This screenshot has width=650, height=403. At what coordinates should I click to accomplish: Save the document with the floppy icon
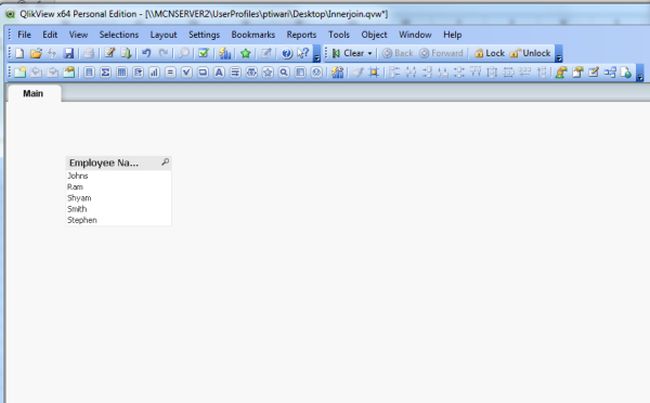point(68,53)
